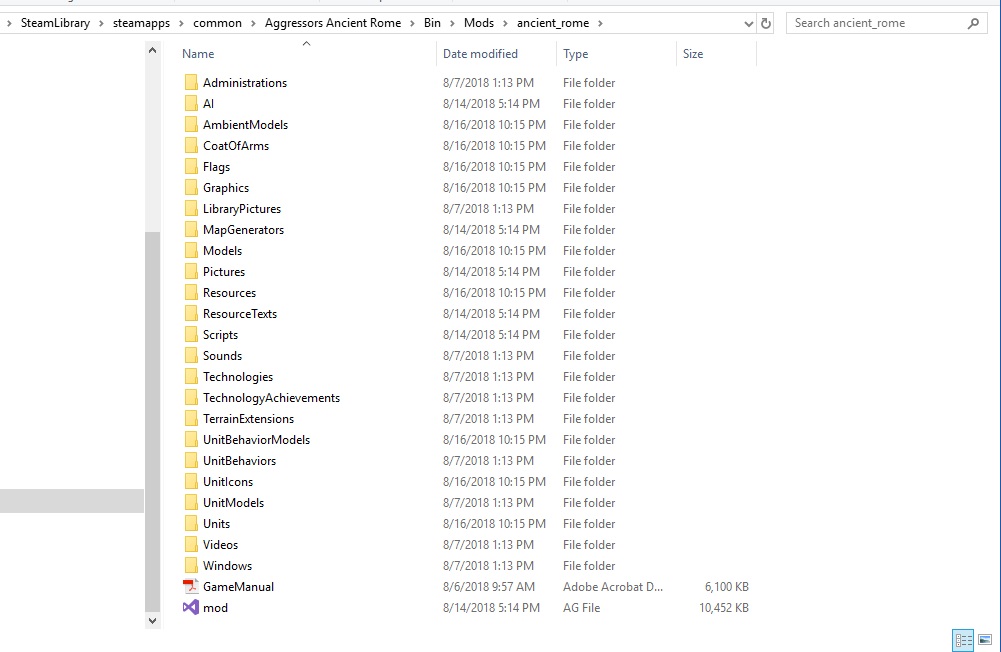Image resolution: width=1001 pixels, height=652 pixels.
Task: Click the navigation pane scrollbar thumb
Action: (x=153, y=421)
